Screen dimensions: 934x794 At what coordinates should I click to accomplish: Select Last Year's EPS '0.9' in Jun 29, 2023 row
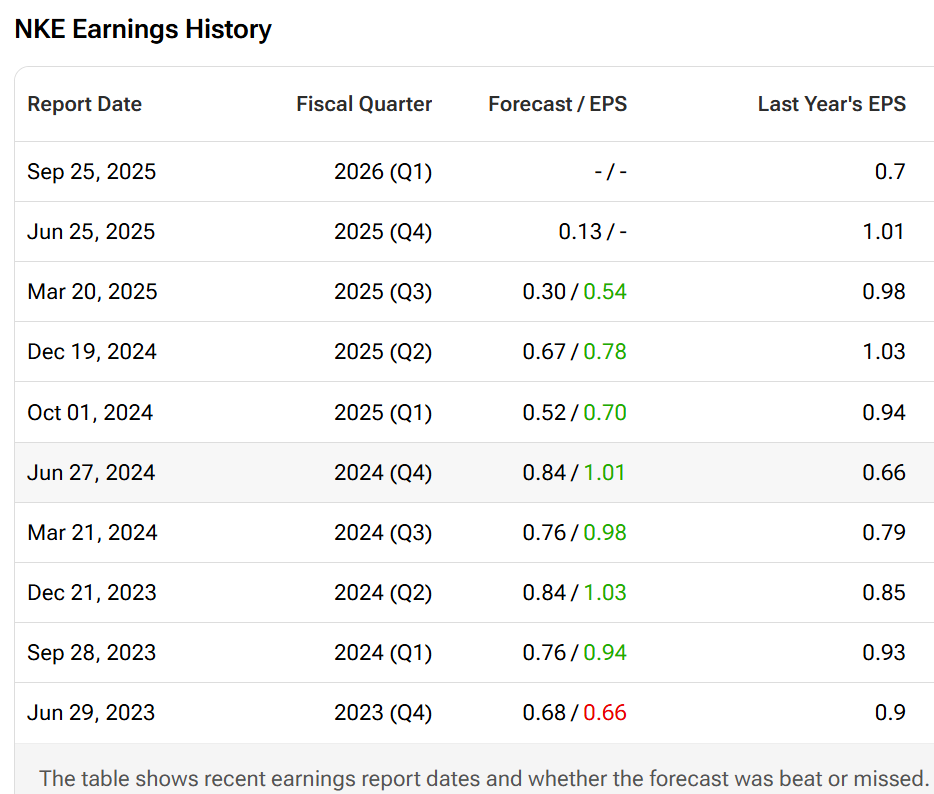click(x=890, y=713)
